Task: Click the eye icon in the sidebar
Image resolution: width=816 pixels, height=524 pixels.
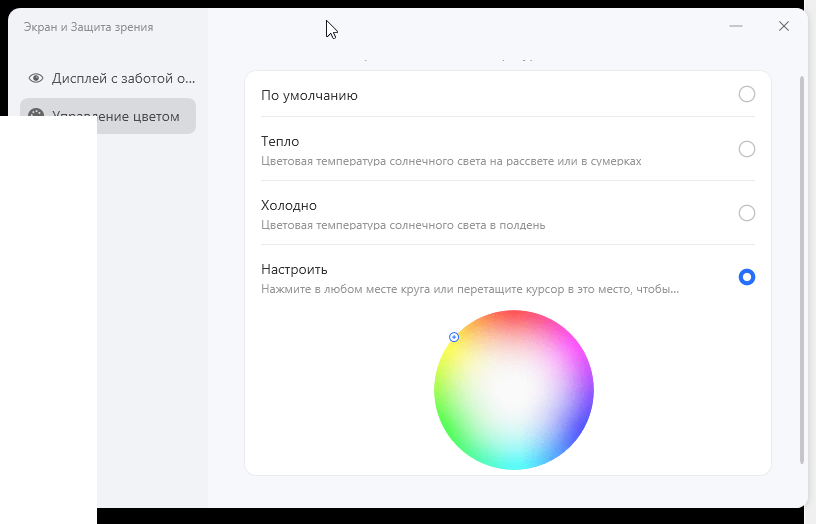Action: [37, 78]
